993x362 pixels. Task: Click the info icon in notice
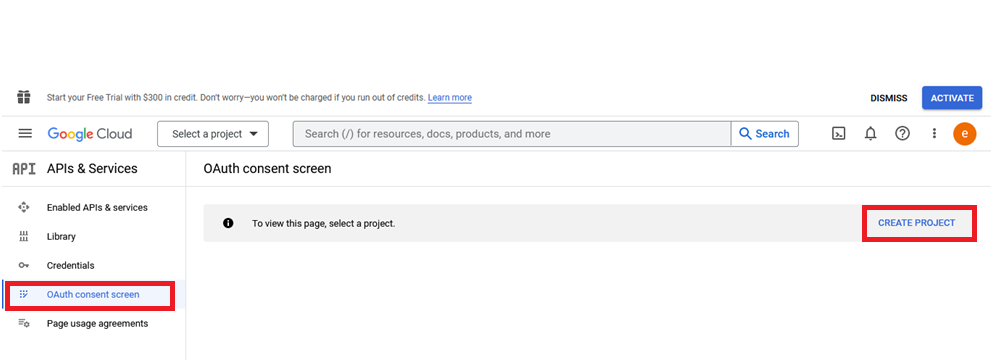(x=228, y=223)
